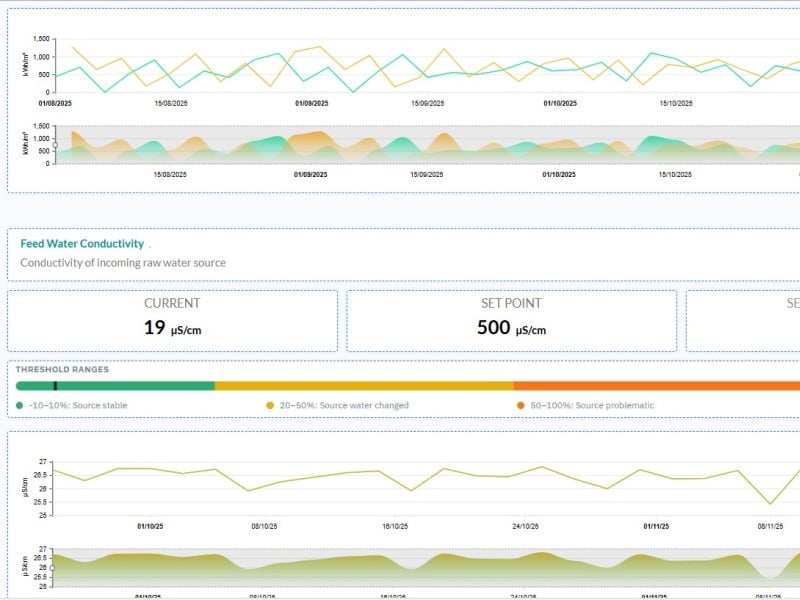Click the green 'Source stable' legend dot
The height and width of the screenshot is (600, 800).
point(20,405)
